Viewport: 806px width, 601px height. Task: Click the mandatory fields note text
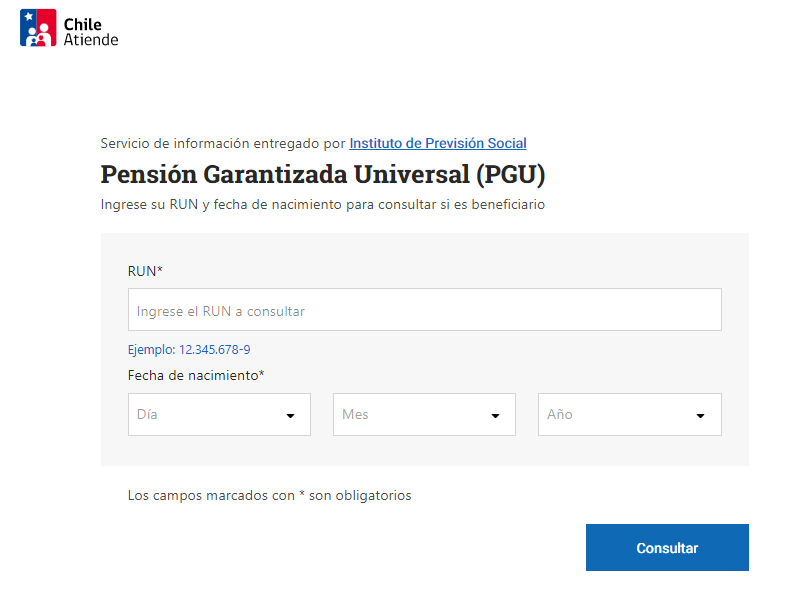pos(269,495)
